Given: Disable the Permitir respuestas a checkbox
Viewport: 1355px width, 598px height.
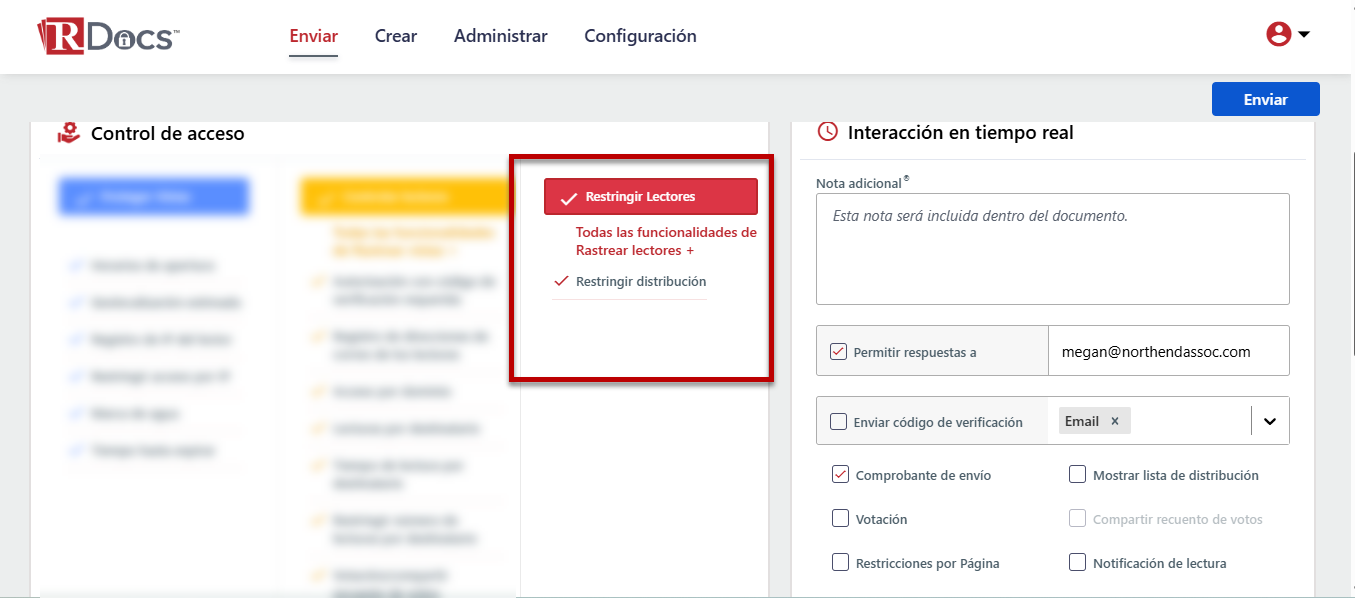Looking at the screenshot, I should pyautogui.click(x=839, y=352).
